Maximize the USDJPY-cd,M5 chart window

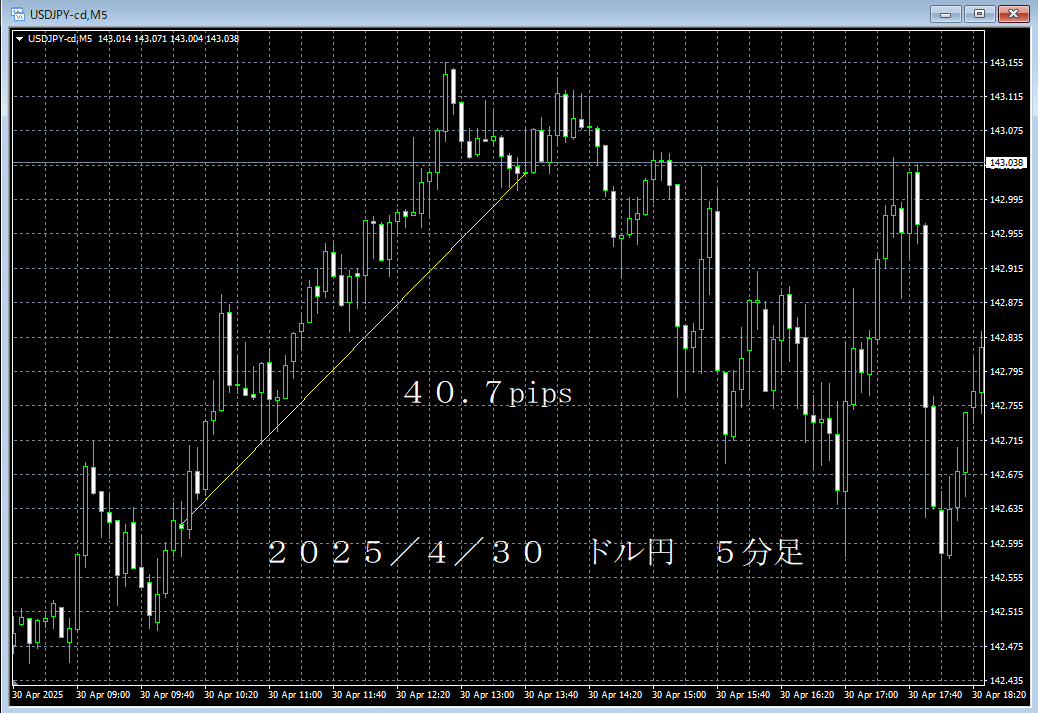[x=979, y=13]
